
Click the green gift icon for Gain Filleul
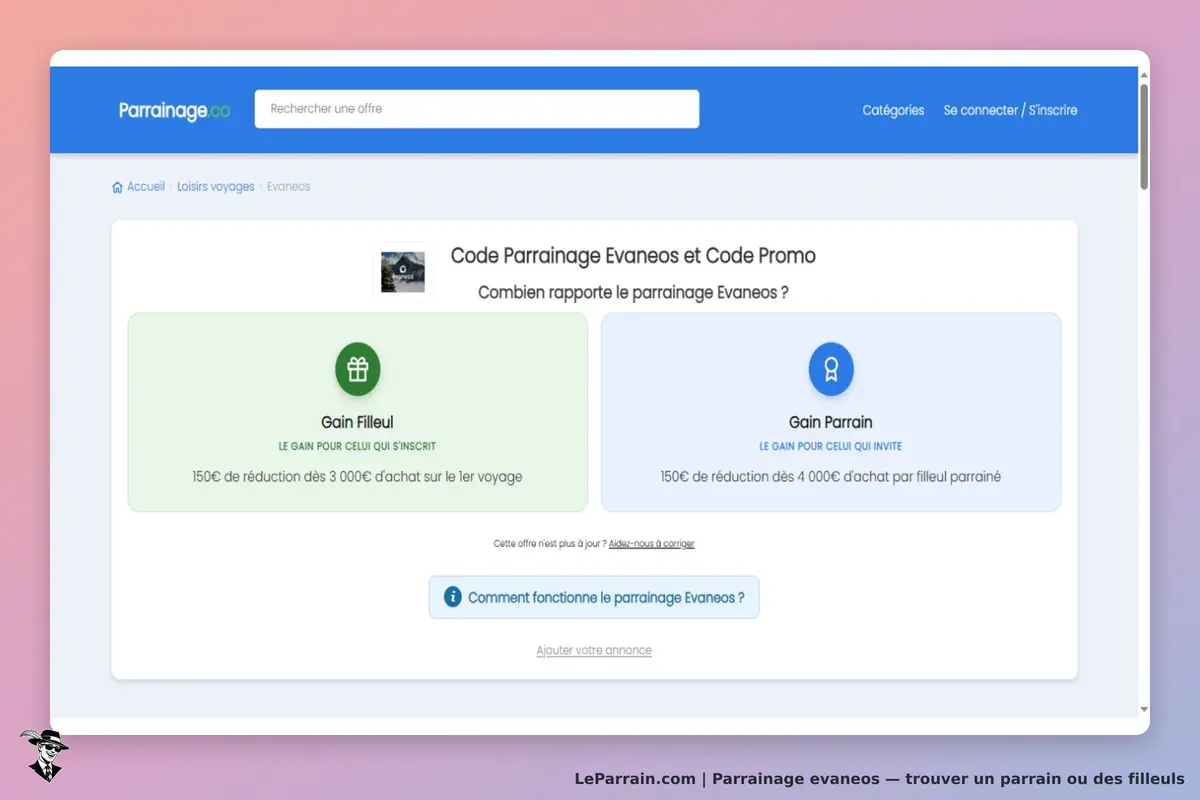click(358, 369)
